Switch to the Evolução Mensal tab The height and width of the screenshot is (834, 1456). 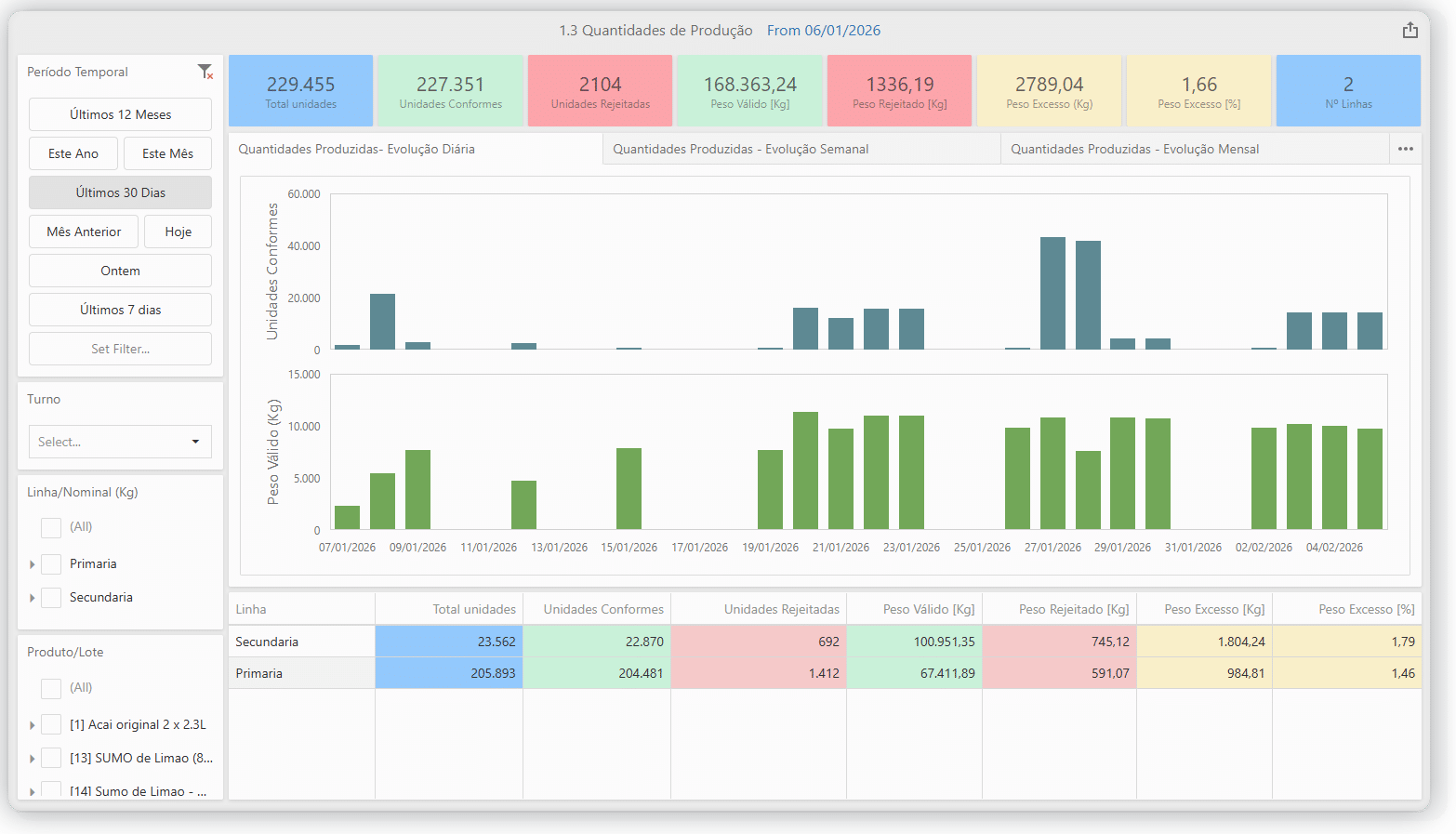click(x=1134, y=149)
